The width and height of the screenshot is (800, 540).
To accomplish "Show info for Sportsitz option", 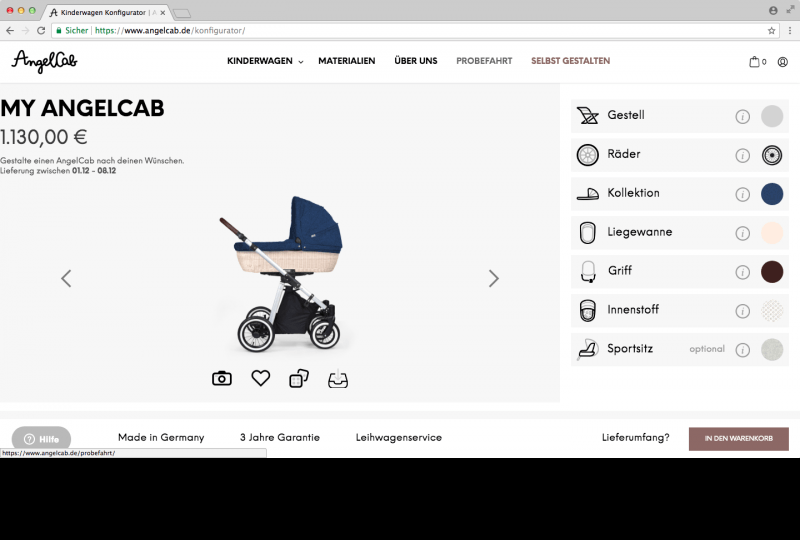I will pyautogui.click(x=742, y=350).
